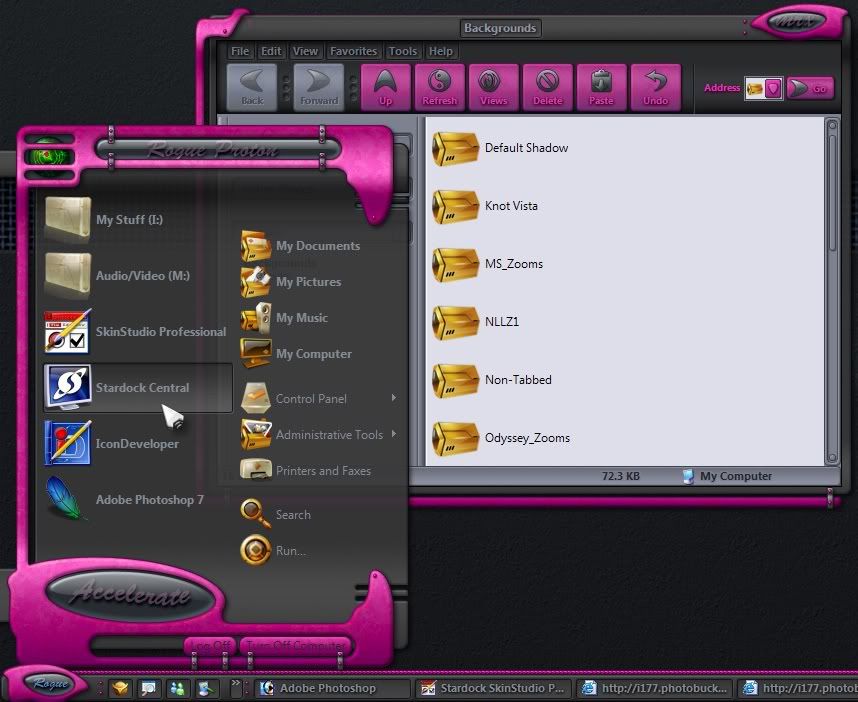Click the Accelerate all-programs button

(130, 595)
